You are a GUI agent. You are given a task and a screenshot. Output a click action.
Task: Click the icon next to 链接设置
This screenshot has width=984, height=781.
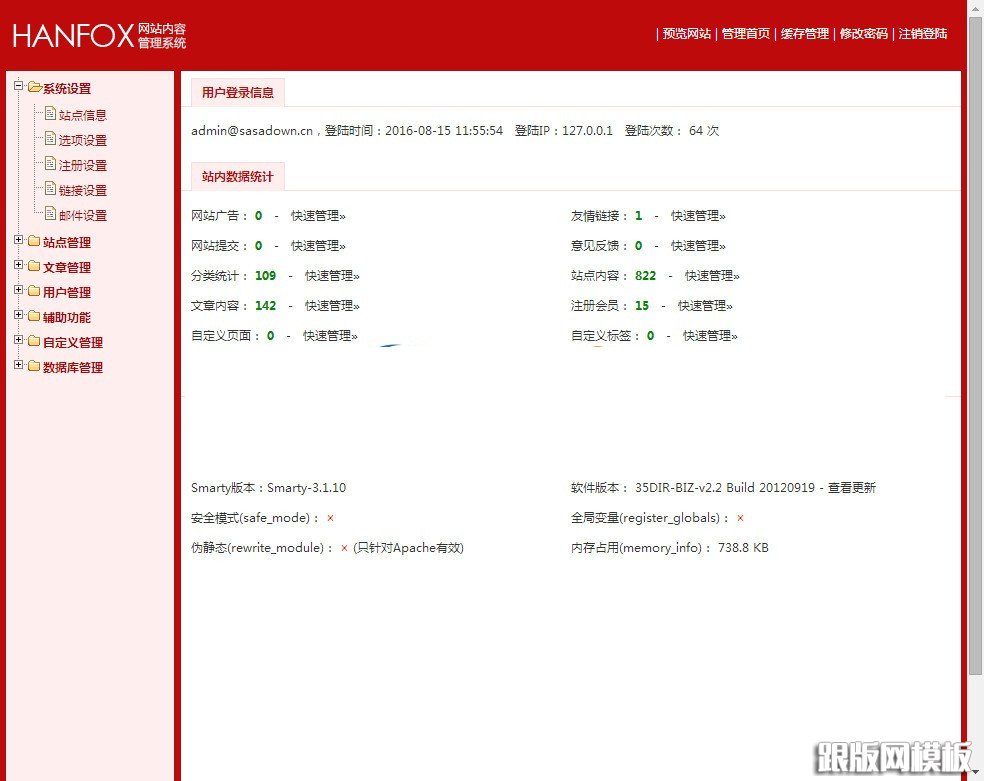[x=50, y=190]
